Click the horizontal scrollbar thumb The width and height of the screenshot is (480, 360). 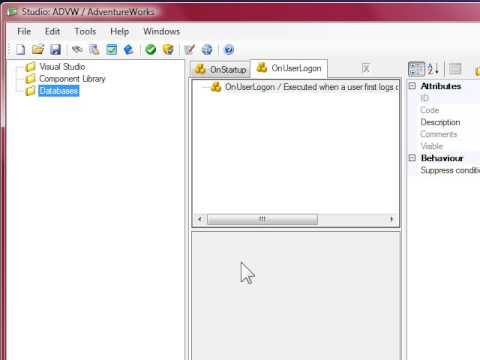(x=262, y=219)
